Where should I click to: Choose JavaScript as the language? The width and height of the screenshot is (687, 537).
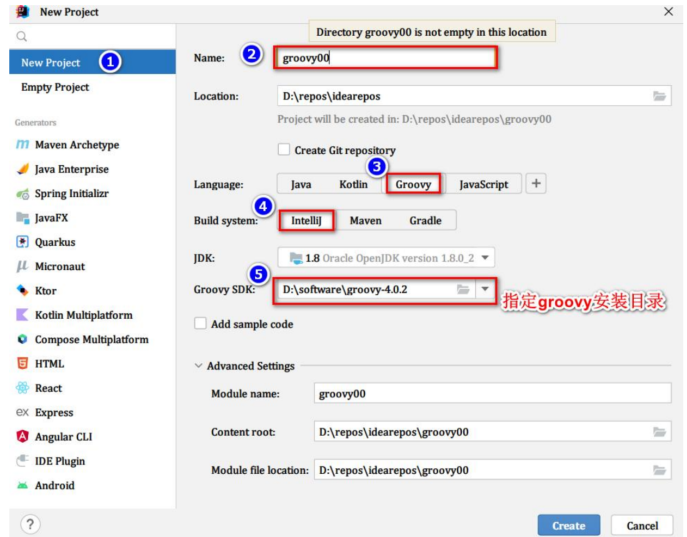[484, 184]
